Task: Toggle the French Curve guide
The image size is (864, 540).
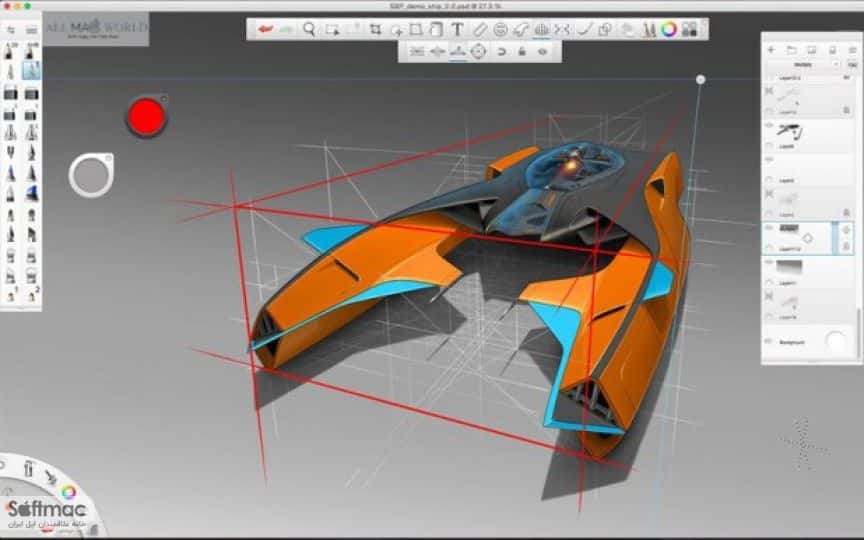Action: coord(521,30)
